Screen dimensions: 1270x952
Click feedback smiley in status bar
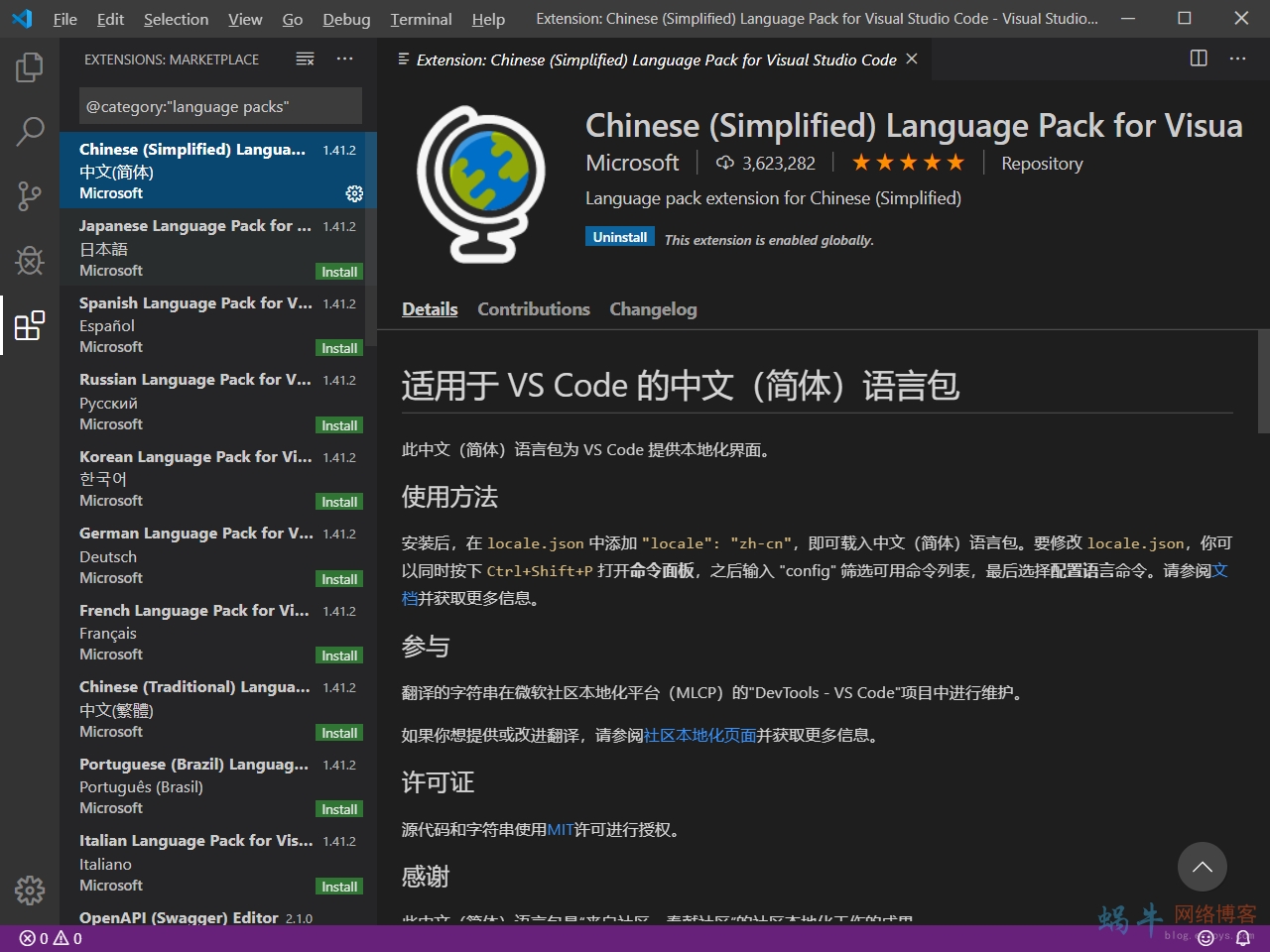tap(1206, 938)
